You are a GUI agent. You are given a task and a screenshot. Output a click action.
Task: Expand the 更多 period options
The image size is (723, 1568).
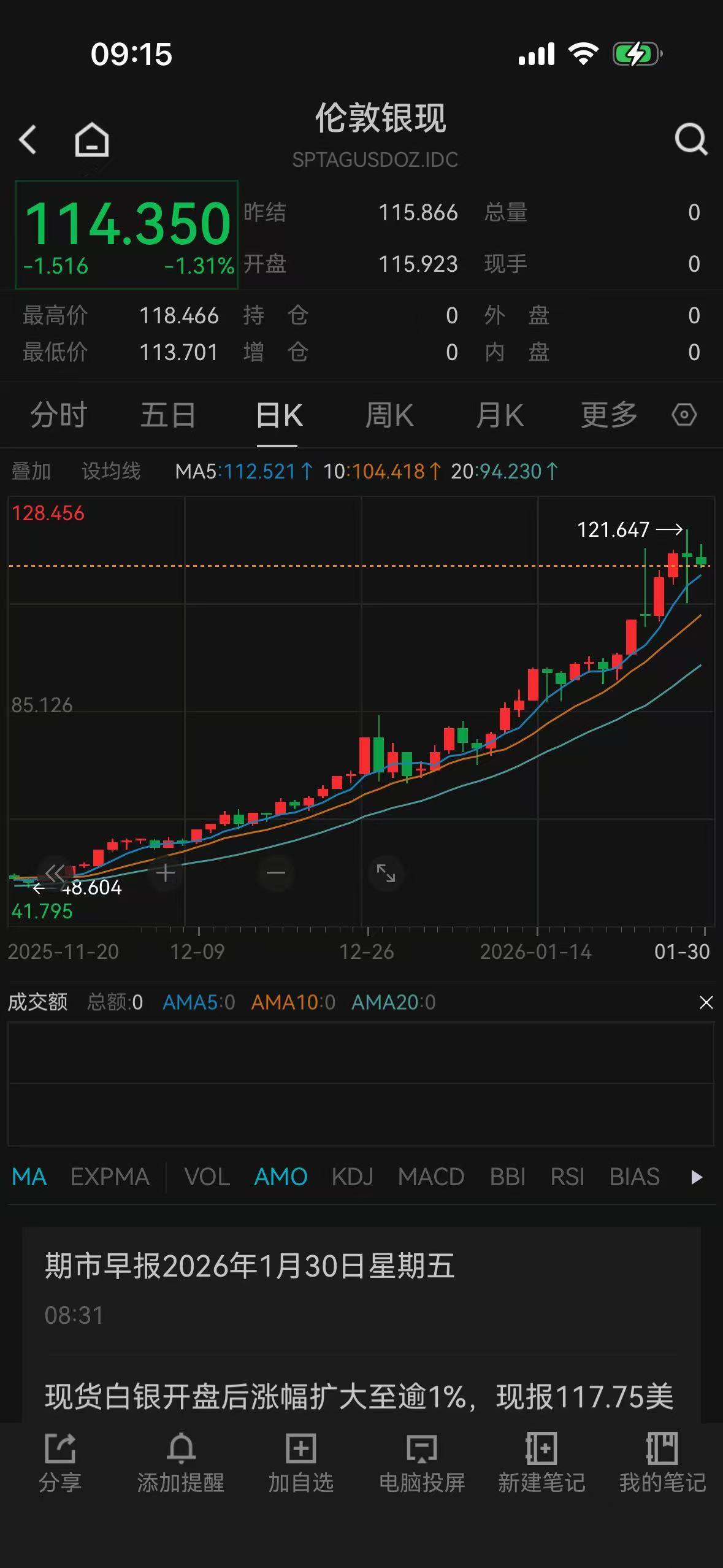[608, 415]
